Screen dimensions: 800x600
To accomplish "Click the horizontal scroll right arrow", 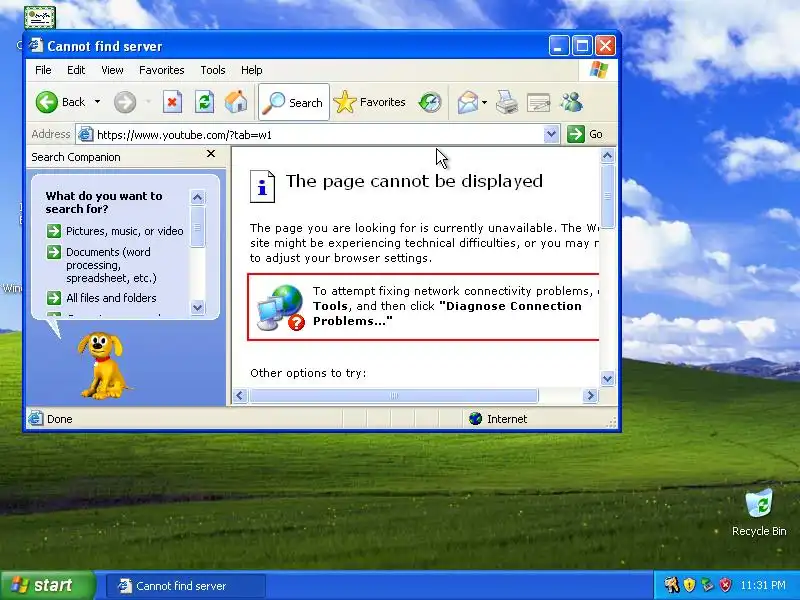I will (x=590, y=395).
